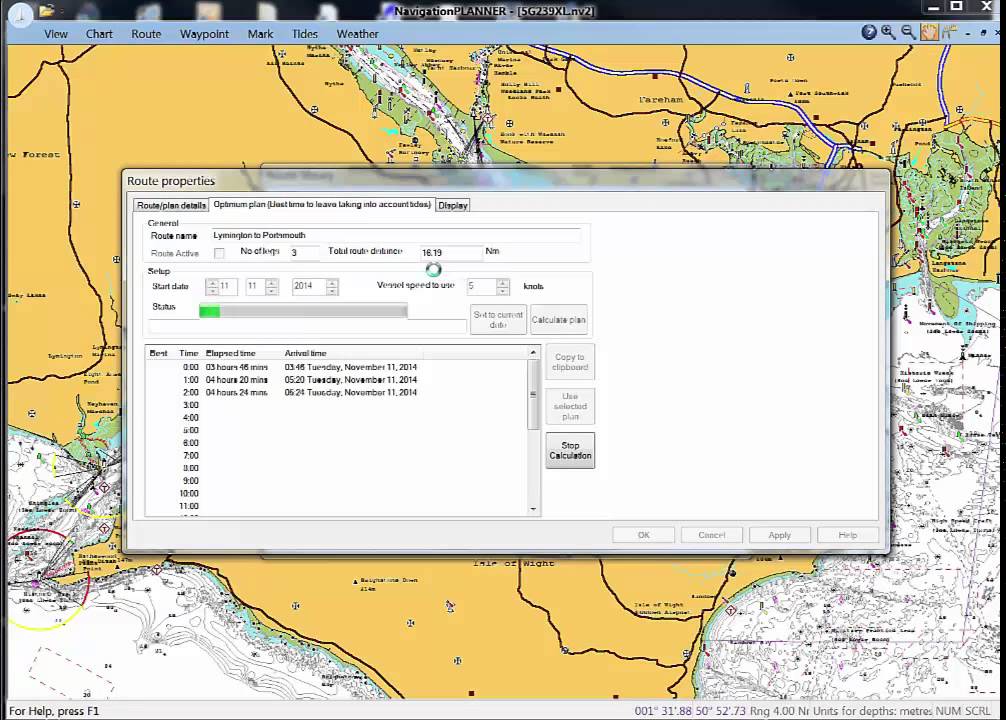Screen dimensions: 1006x720
Task: Open the Tides menu
Action: tap(305, 34)
